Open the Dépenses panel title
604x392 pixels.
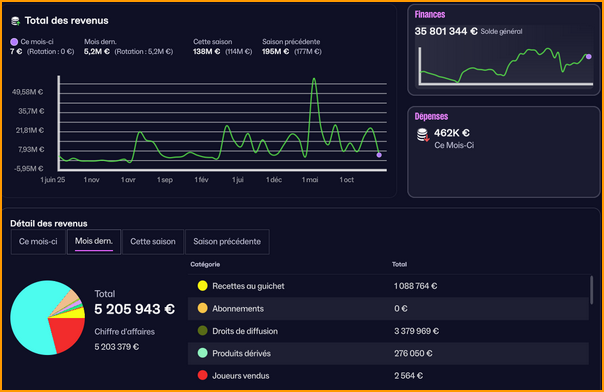pos(431,116)
